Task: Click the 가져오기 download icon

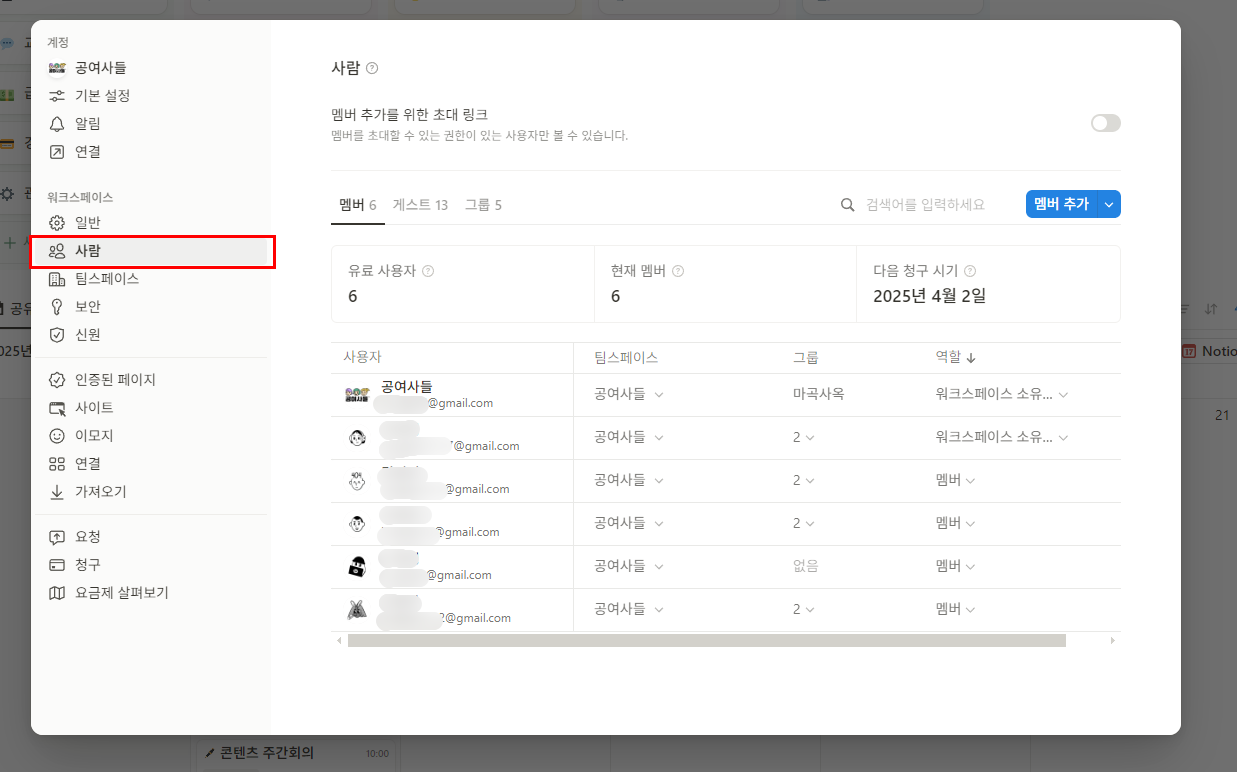Action: point(57,492)
